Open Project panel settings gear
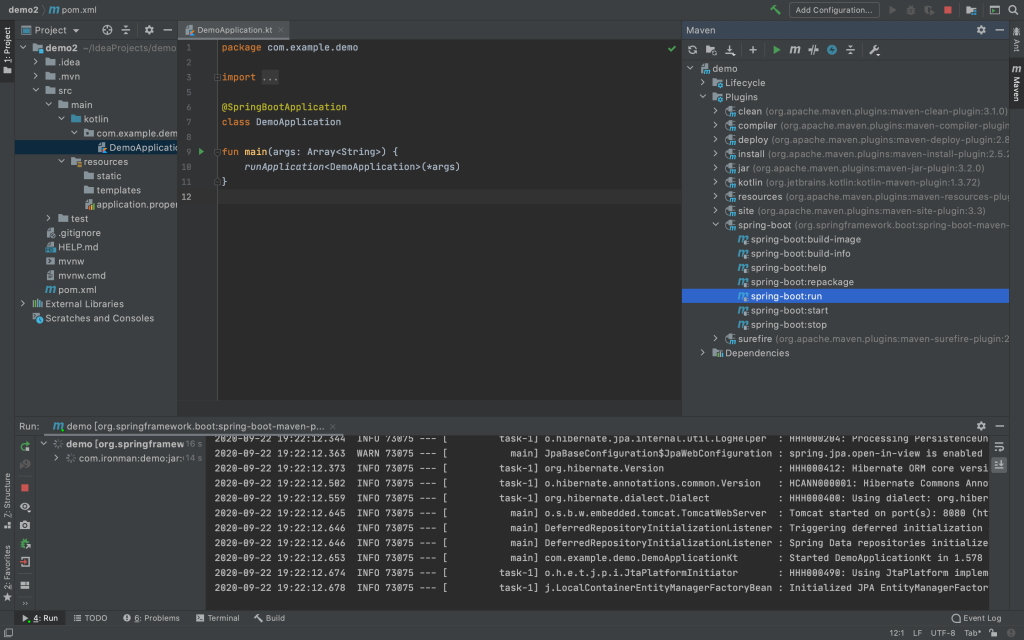The height and width of the screenshot is (640, 1024). point(149,30)
